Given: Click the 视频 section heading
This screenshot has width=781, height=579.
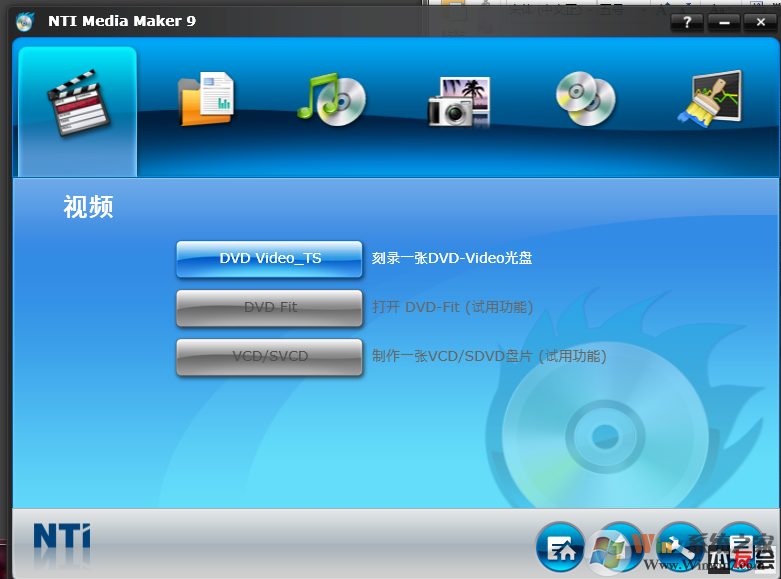Looking at the screenshot, I should pyautogui.click(x=88, y=207).
